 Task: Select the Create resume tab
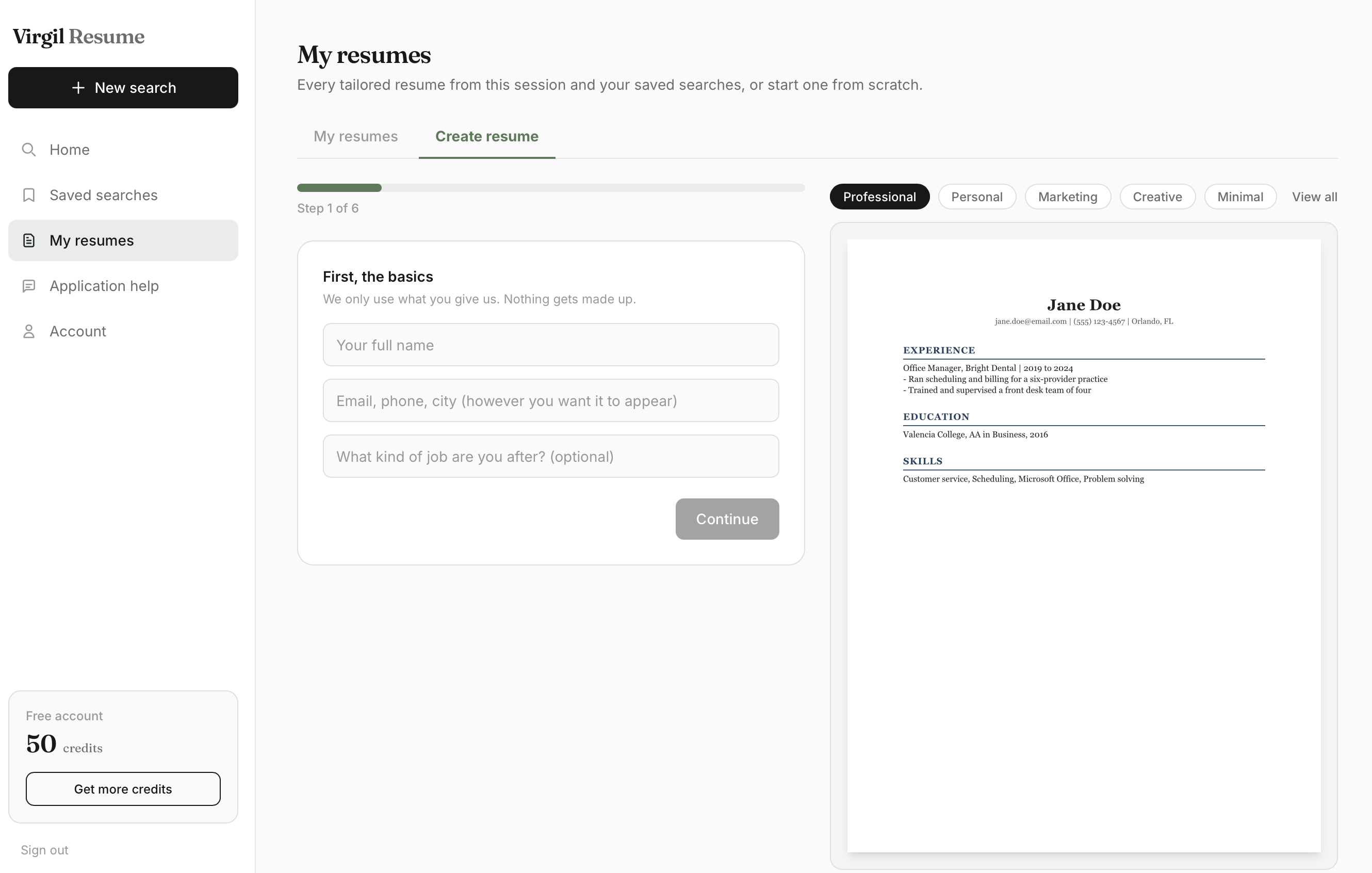click(486, 136)
